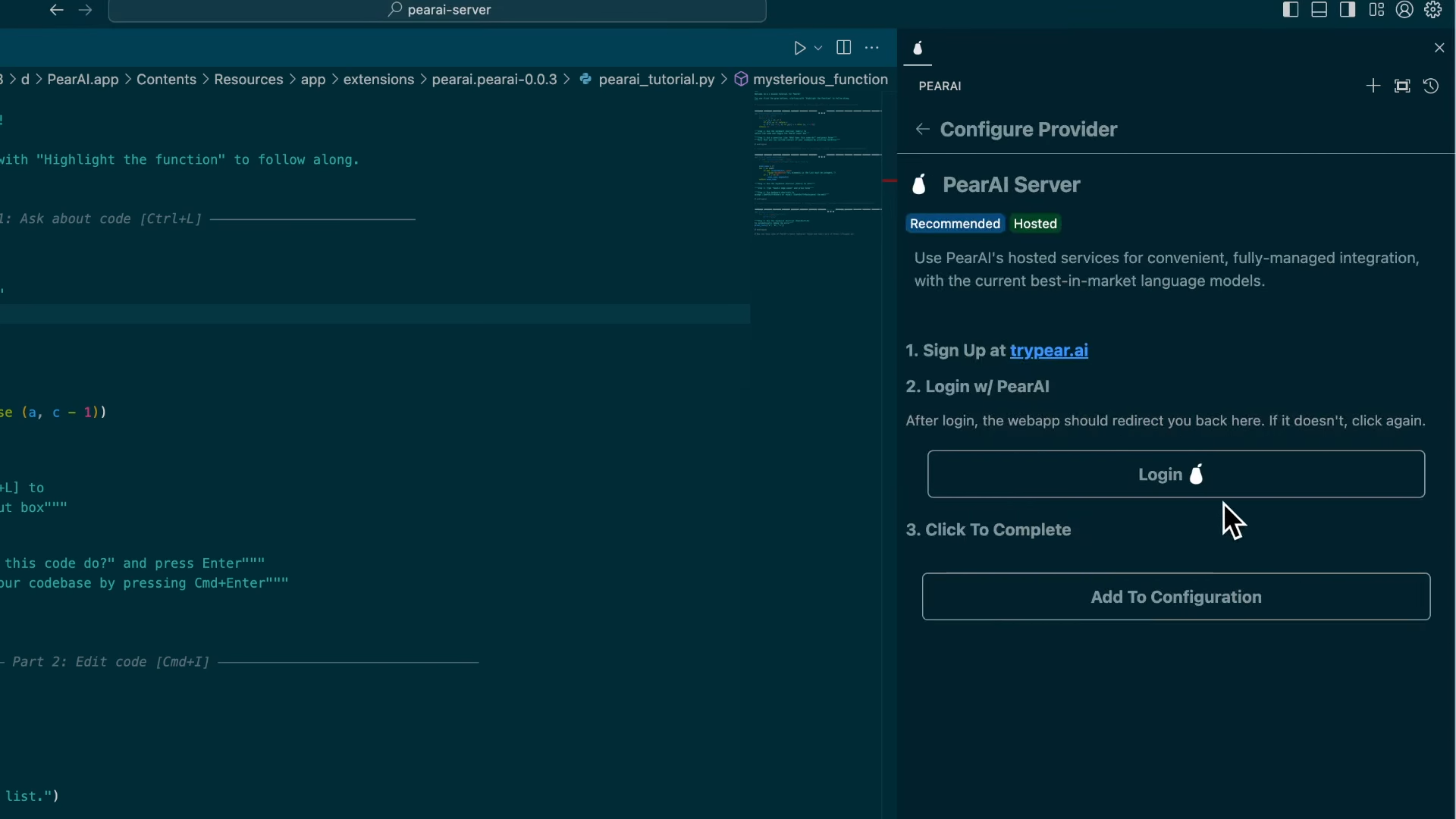The height and width of the screenshot is (819, 1456).
Task: Open the Accounts icon in title bar
Action: (1404, 10)
